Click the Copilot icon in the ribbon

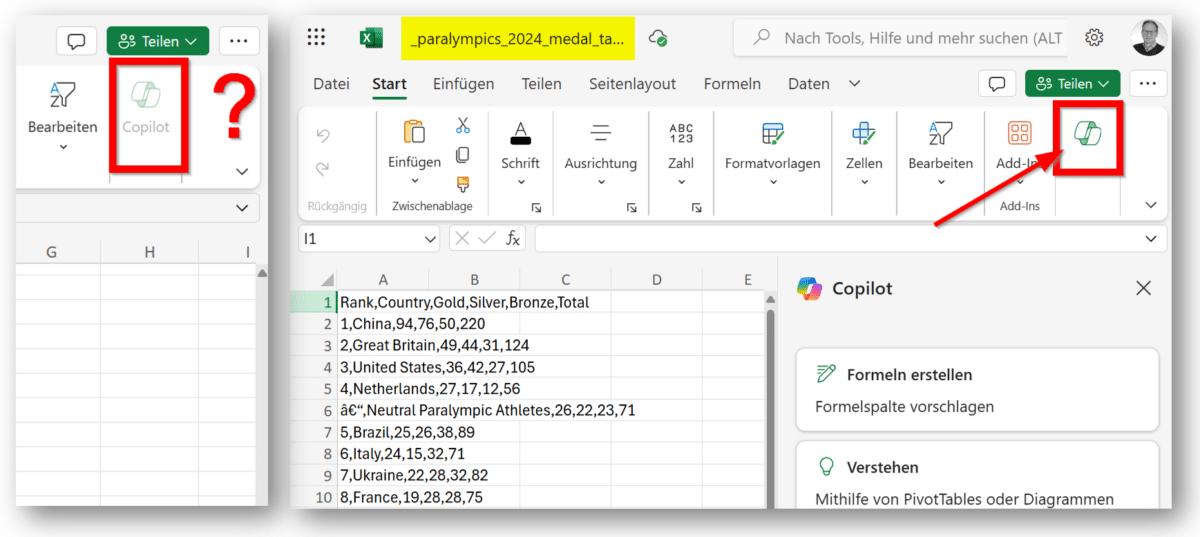1087,135
